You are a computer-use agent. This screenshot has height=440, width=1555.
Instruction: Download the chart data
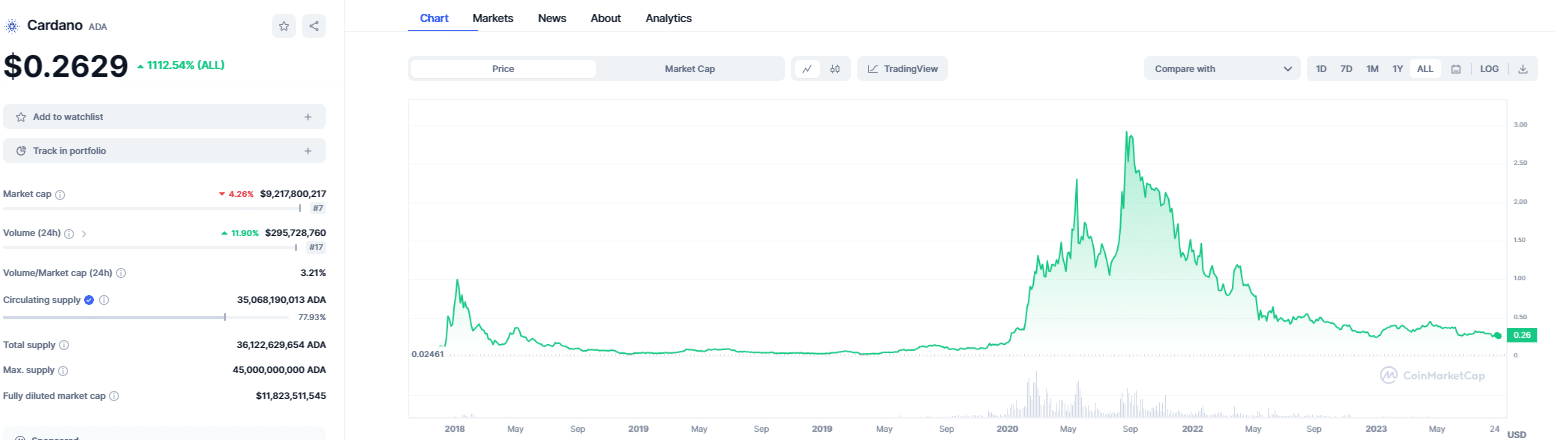click(x=1522, y=69)
